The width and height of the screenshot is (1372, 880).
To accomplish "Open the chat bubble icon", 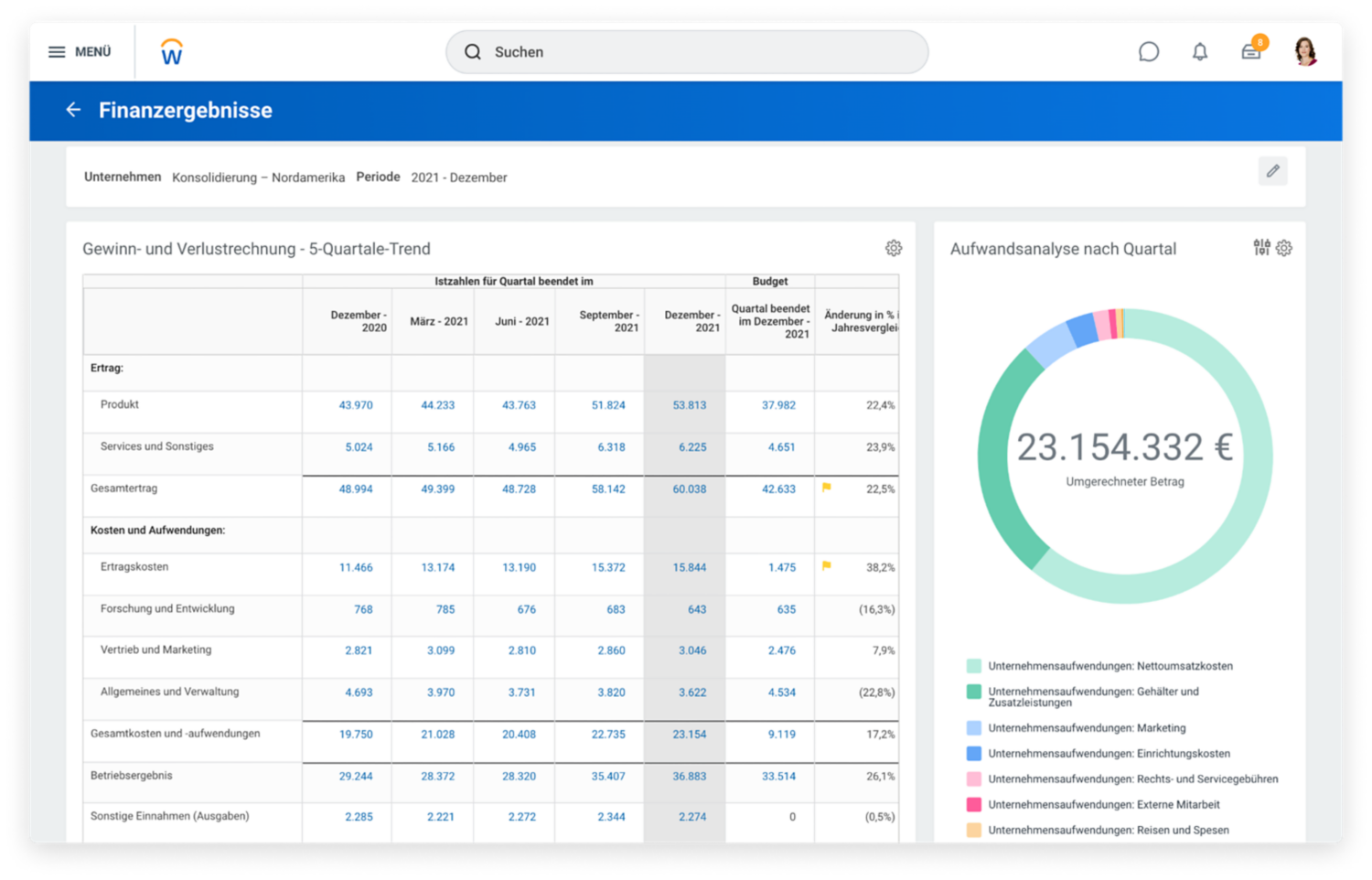I will 1149,52.
